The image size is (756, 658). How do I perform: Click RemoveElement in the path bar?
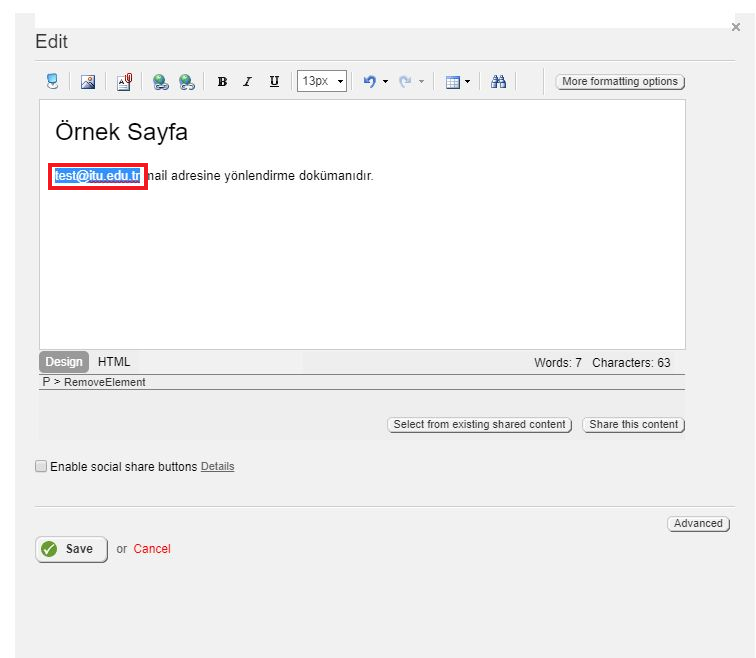tap(105, 382)
